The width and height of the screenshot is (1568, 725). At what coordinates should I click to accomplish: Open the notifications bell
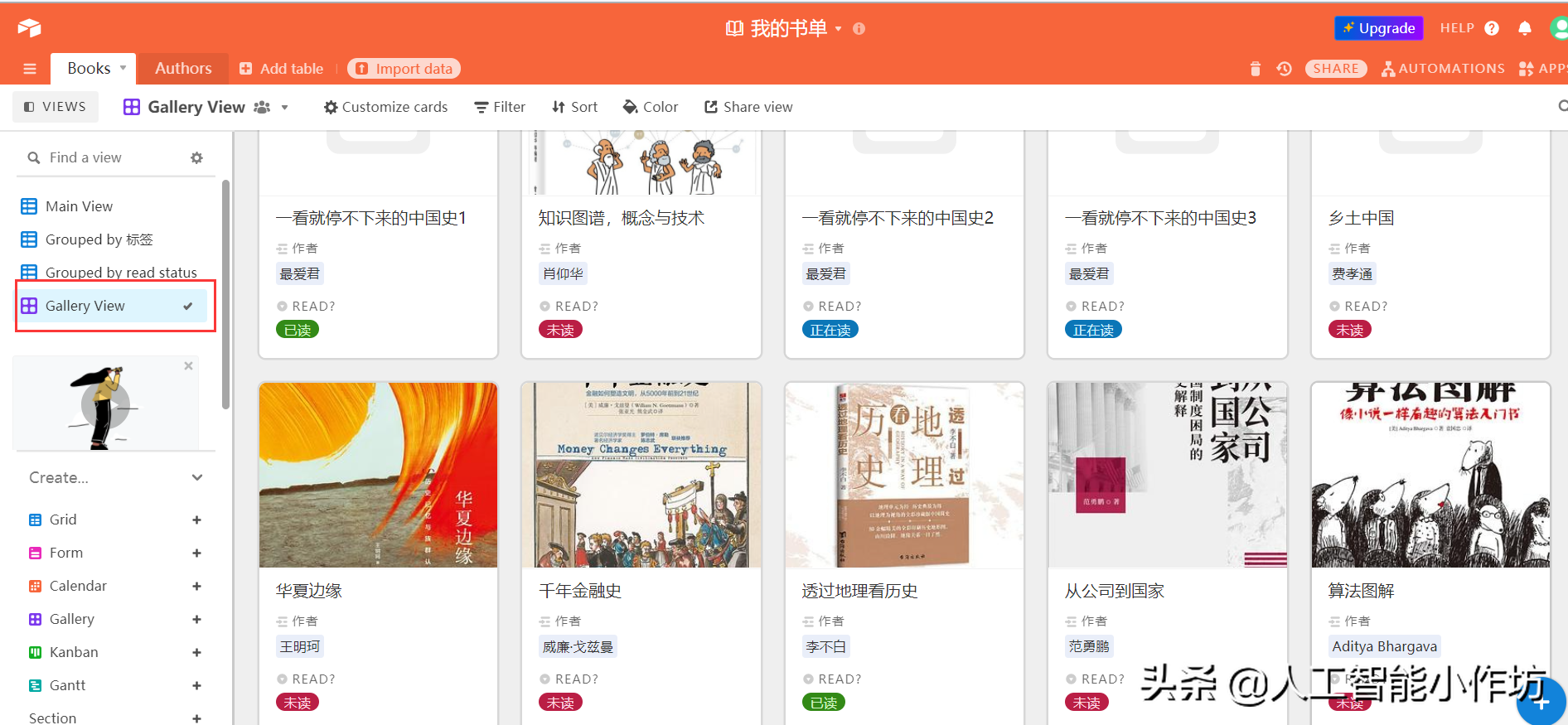click(1525, 28)
